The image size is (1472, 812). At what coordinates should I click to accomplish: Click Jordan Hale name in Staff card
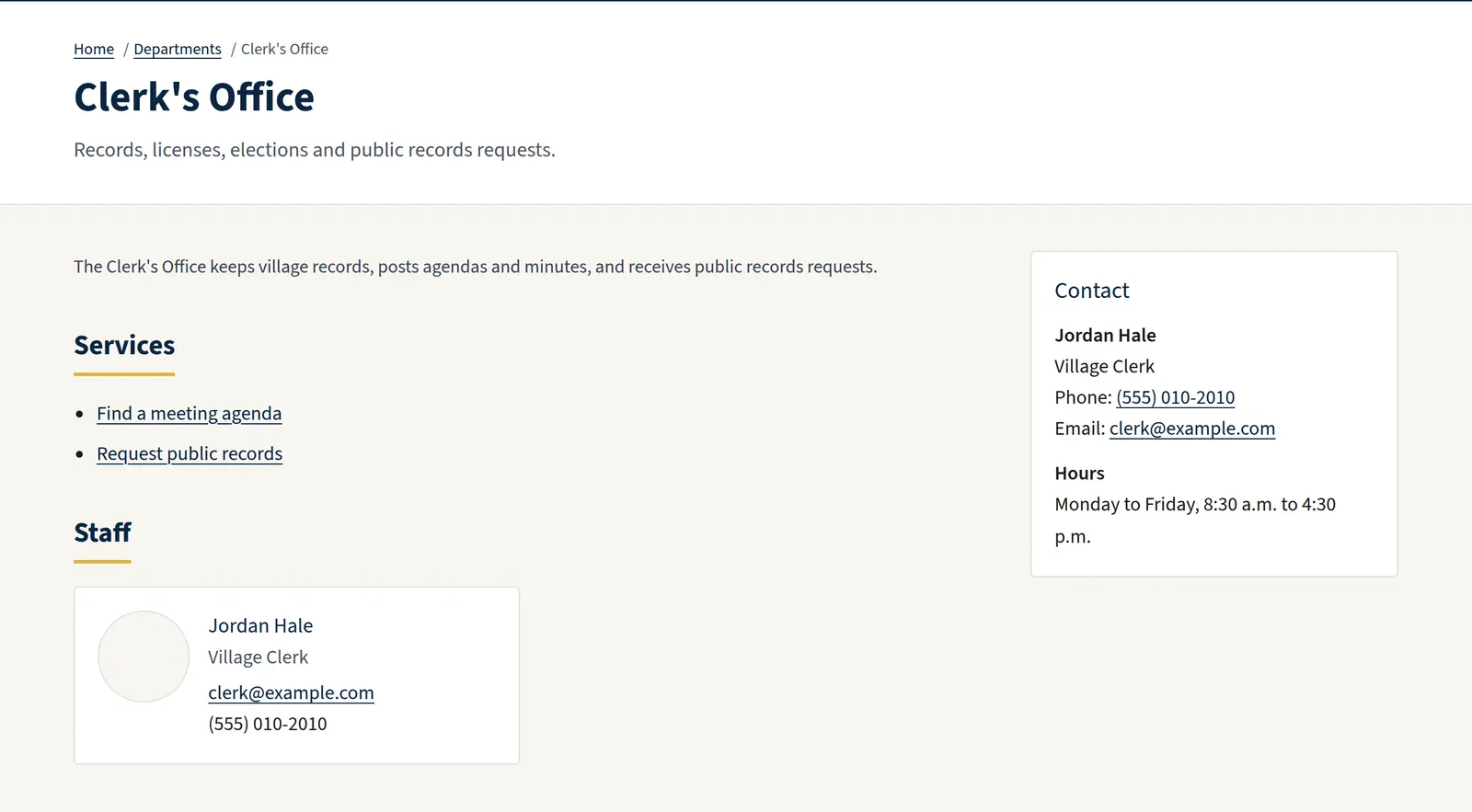(260, 626)
